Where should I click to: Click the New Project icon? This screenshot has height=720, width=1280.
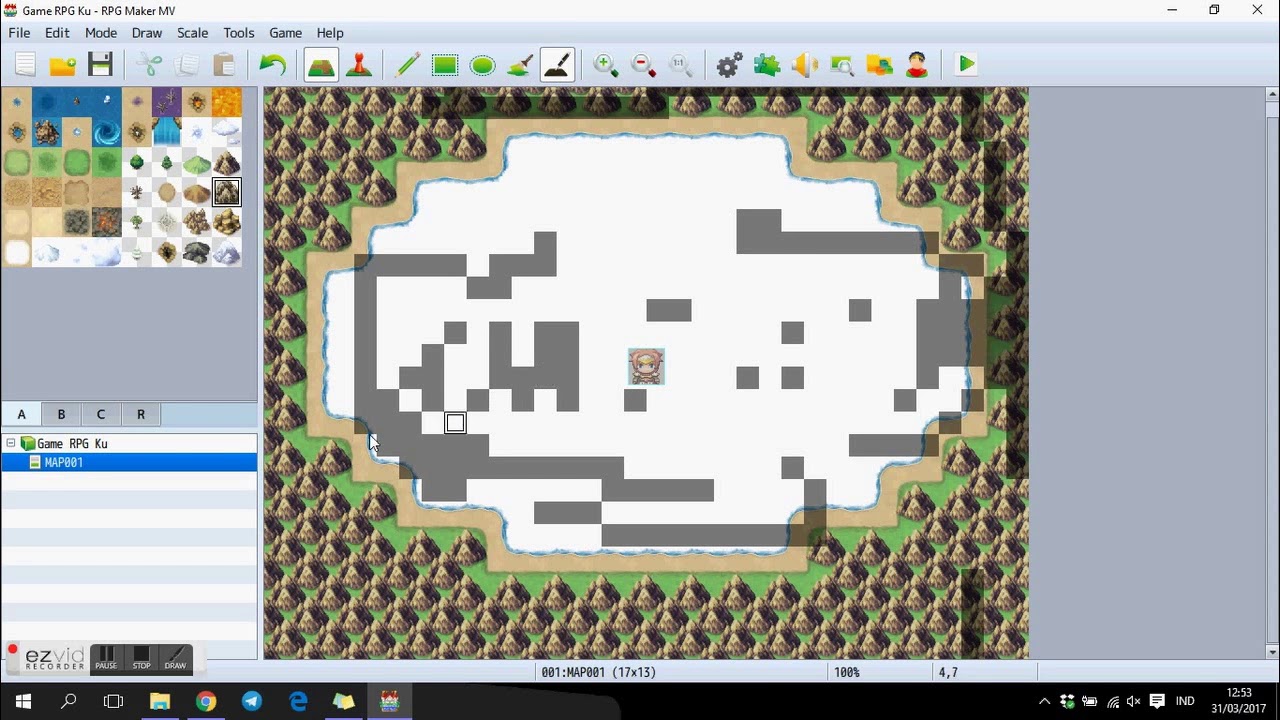[25, 65]
